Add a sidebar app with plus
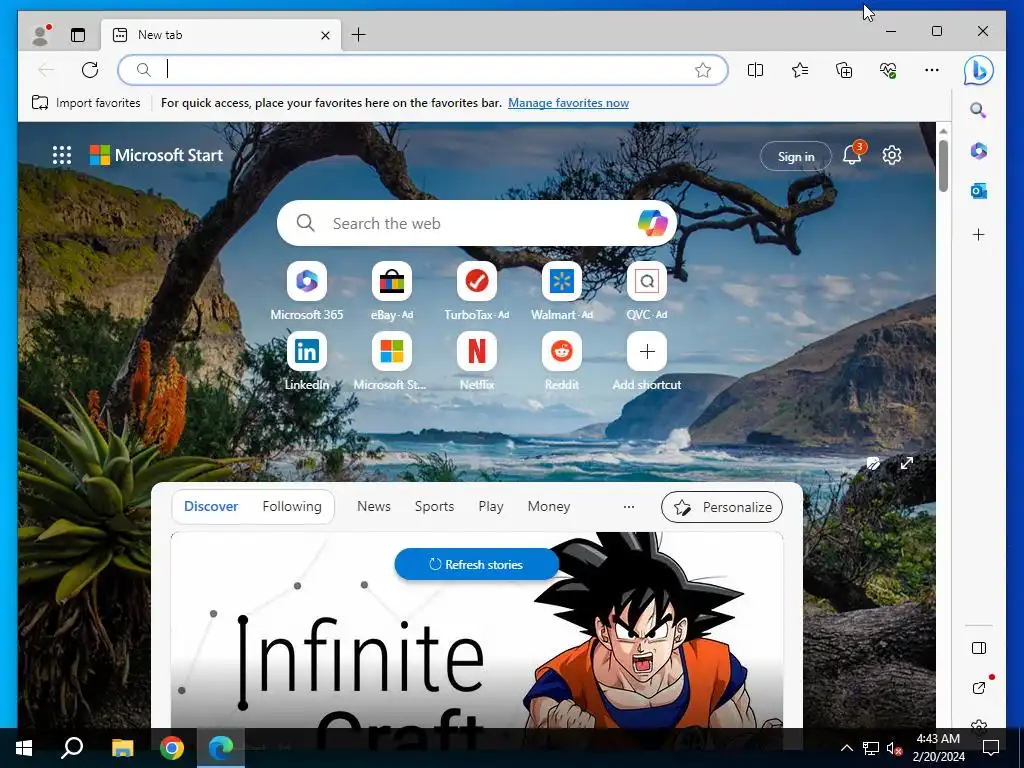Image resolution: width=1024 pixels, height=768 pixels. 978,234
